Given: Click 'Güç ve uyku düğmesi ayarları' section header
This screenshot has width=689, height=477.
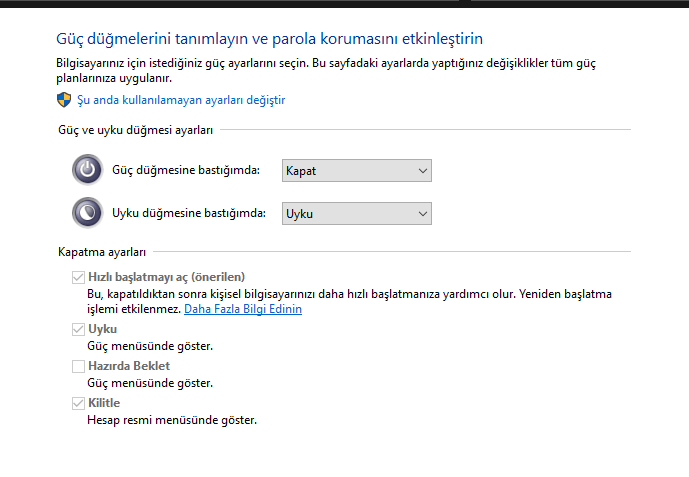Looking at the screenshot, I should click(135, 129).
